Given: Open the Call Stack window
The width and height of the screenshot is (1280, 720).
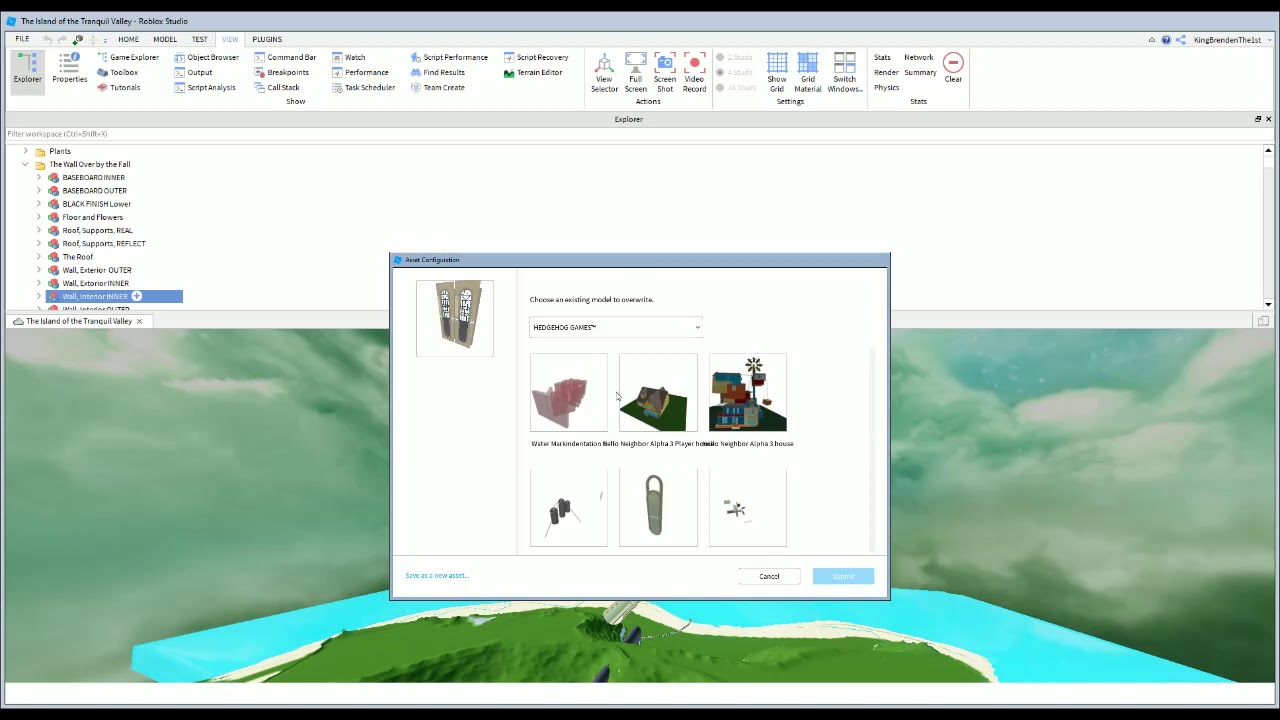Looking at the screenshot, I should 277,87.
